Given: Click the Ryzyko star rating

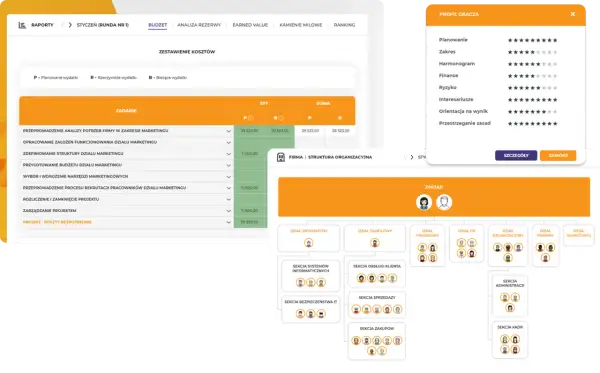Looking at the screenshot, I should point(532,88).
